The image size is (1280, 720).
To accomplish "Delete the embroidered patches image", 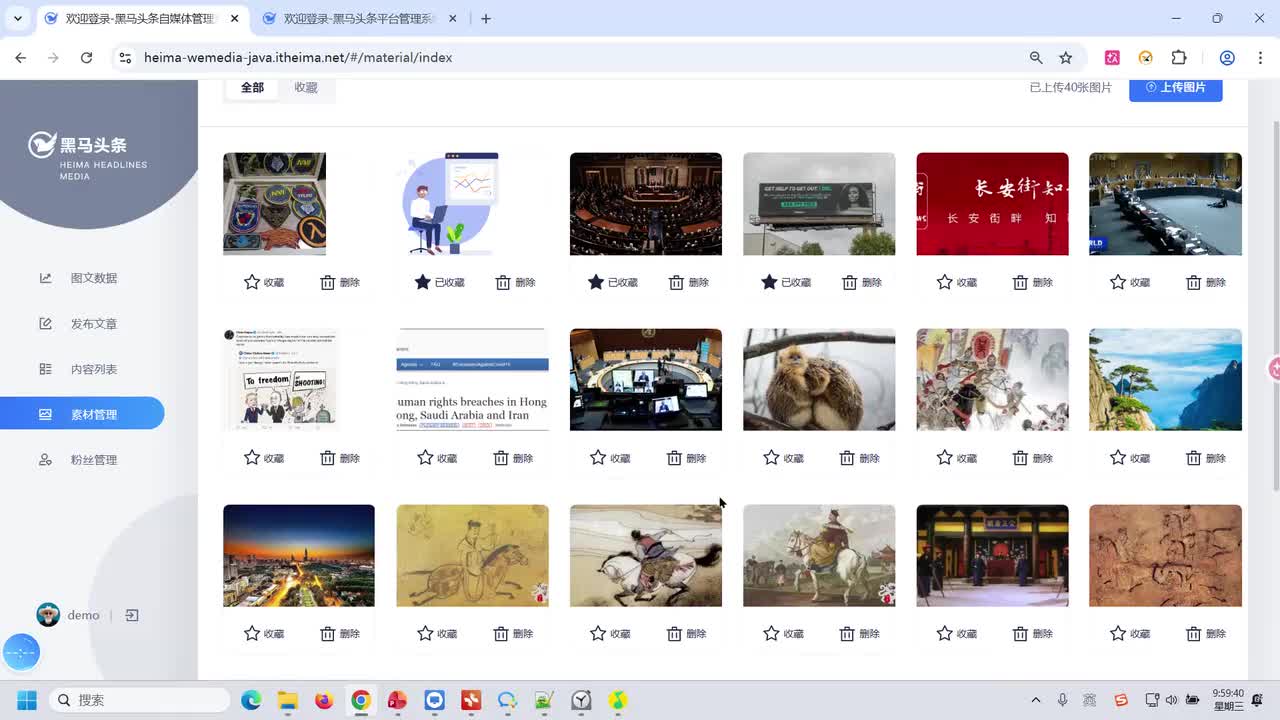I will (x=340, y=282).
